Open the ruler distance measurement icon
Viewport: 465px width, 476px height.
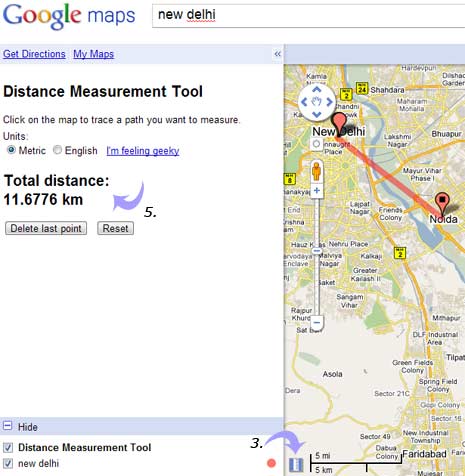[x=296, y=465]
